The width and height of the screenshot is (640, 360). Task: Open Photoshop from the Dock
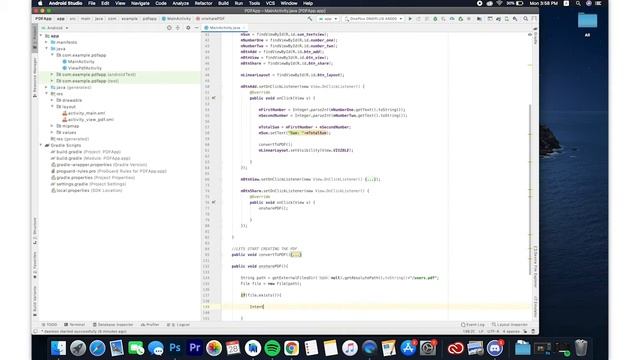[x=175, y=348]
